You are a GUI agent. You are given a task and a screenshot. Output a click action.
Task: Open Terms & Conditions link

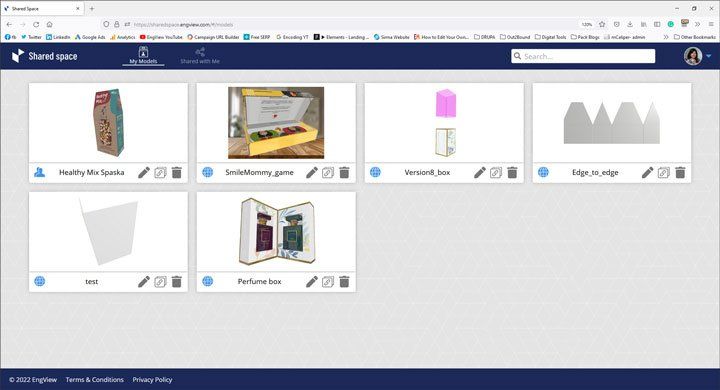click(95, 380)
